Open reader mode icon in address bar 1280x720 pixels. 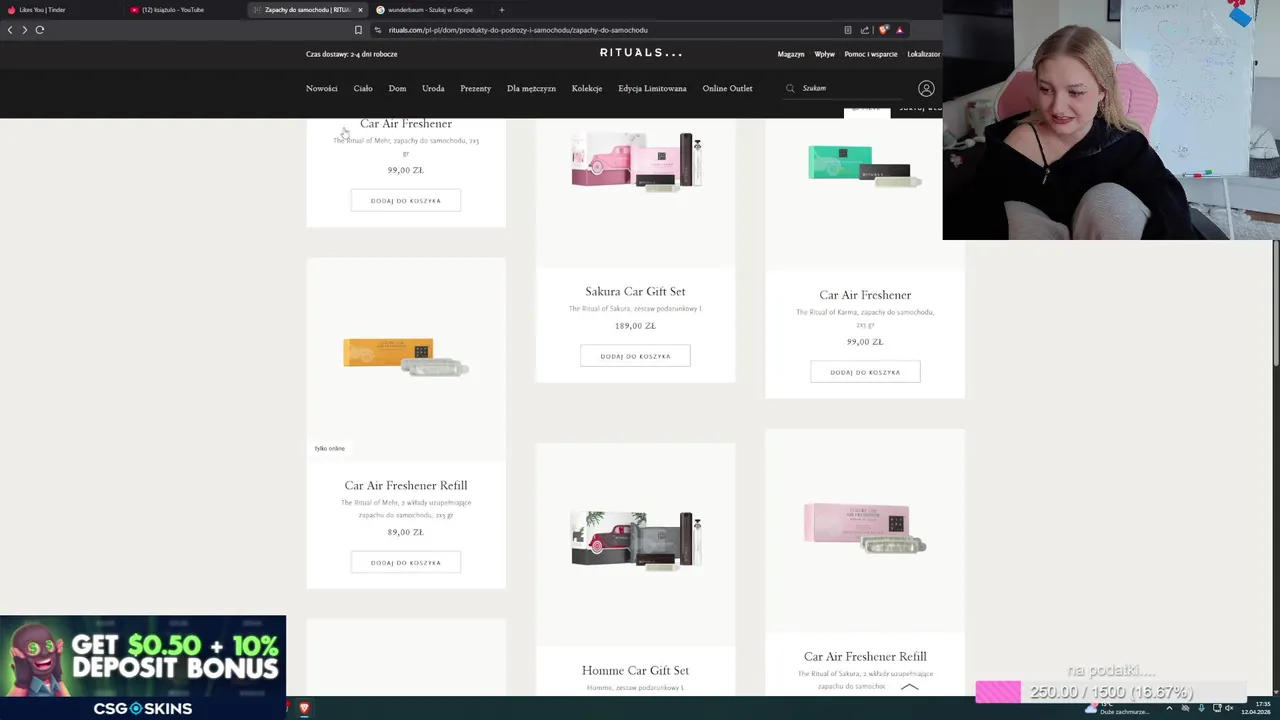coord(848,30)
